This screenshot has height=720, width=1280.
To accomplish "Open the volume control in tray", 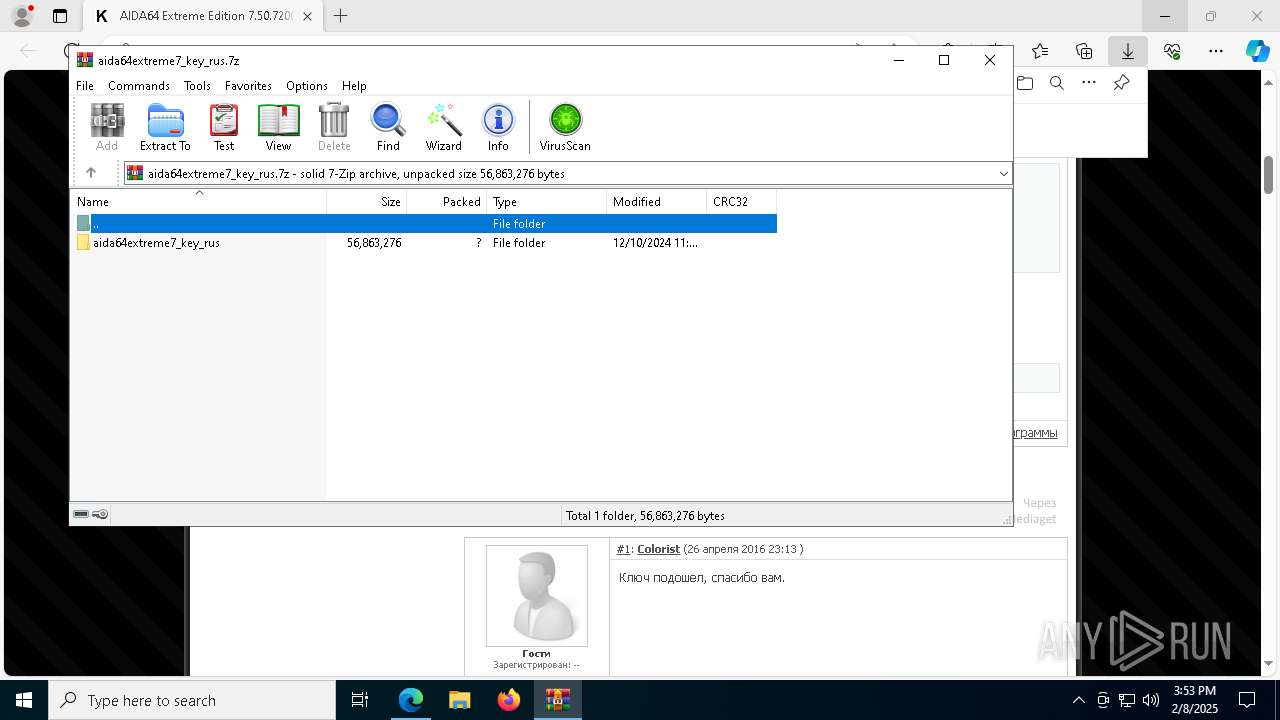I will [1151, 700].
